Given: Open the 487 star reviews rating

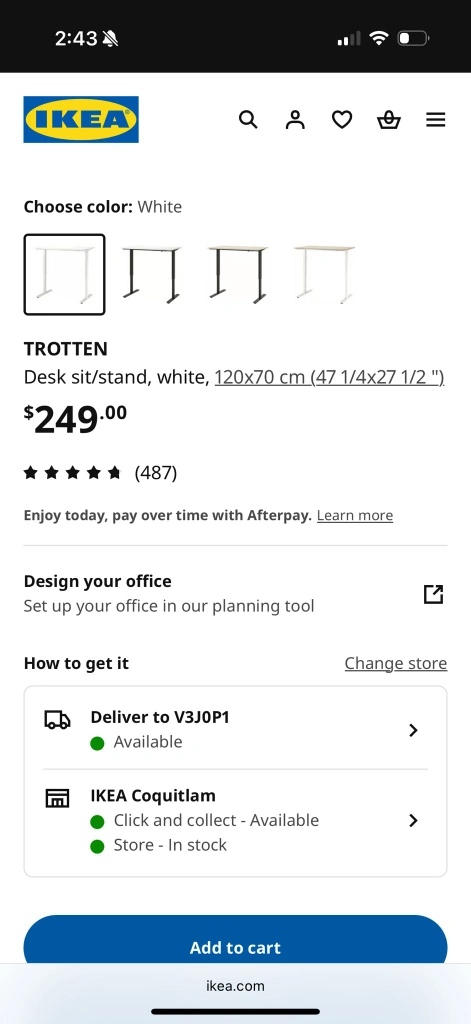Looking at the screenshot, I should [x=101, y=472].
